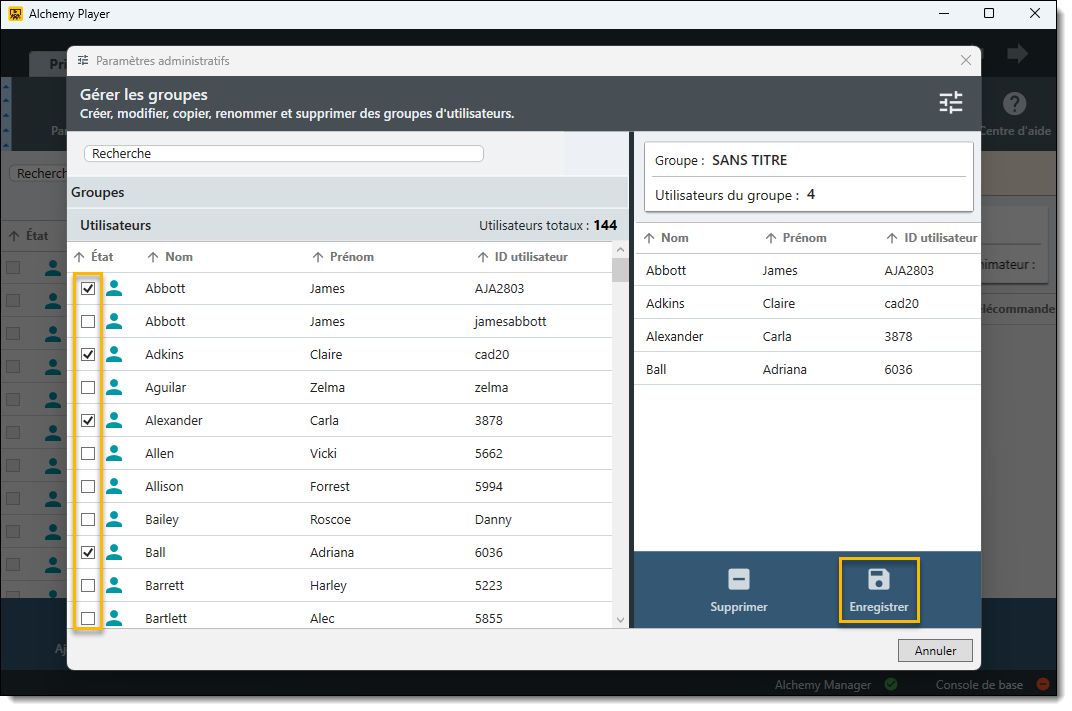Click the user icon beside Allen Vicki
Image resolution: width=1072 pixels, height=711 pixels.
click(x=114, y=453)
